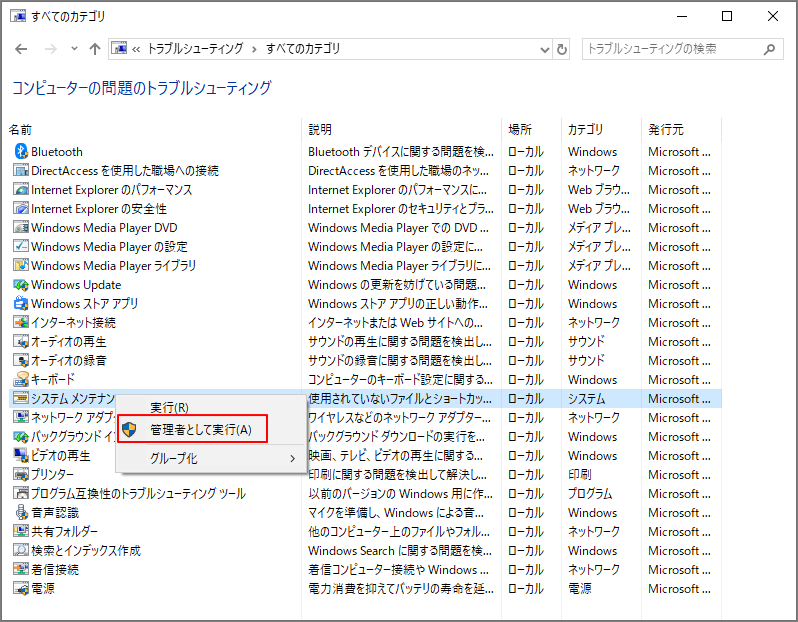Click the Windows Media Player の設定 icon

pyautogui.click(x=21, y=246)
